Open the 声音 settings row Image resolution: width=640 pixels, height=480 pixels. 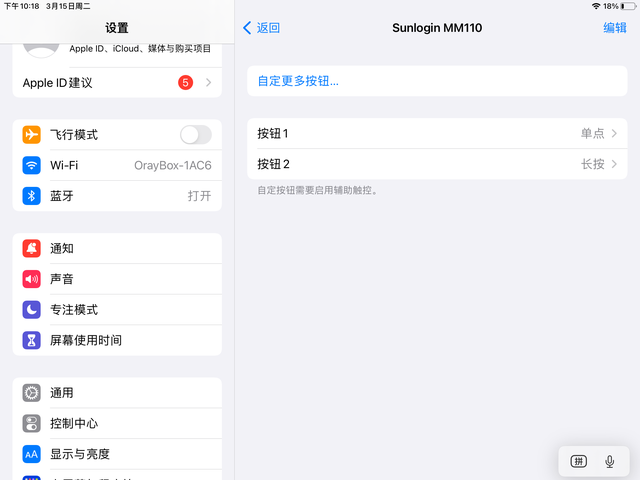pos(117,279)
